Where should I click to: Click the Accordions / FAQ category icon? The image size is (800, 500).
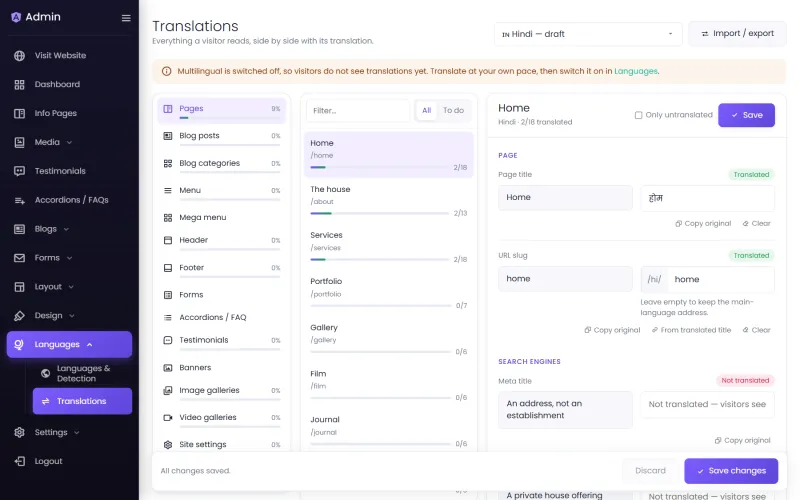[167, 317]
